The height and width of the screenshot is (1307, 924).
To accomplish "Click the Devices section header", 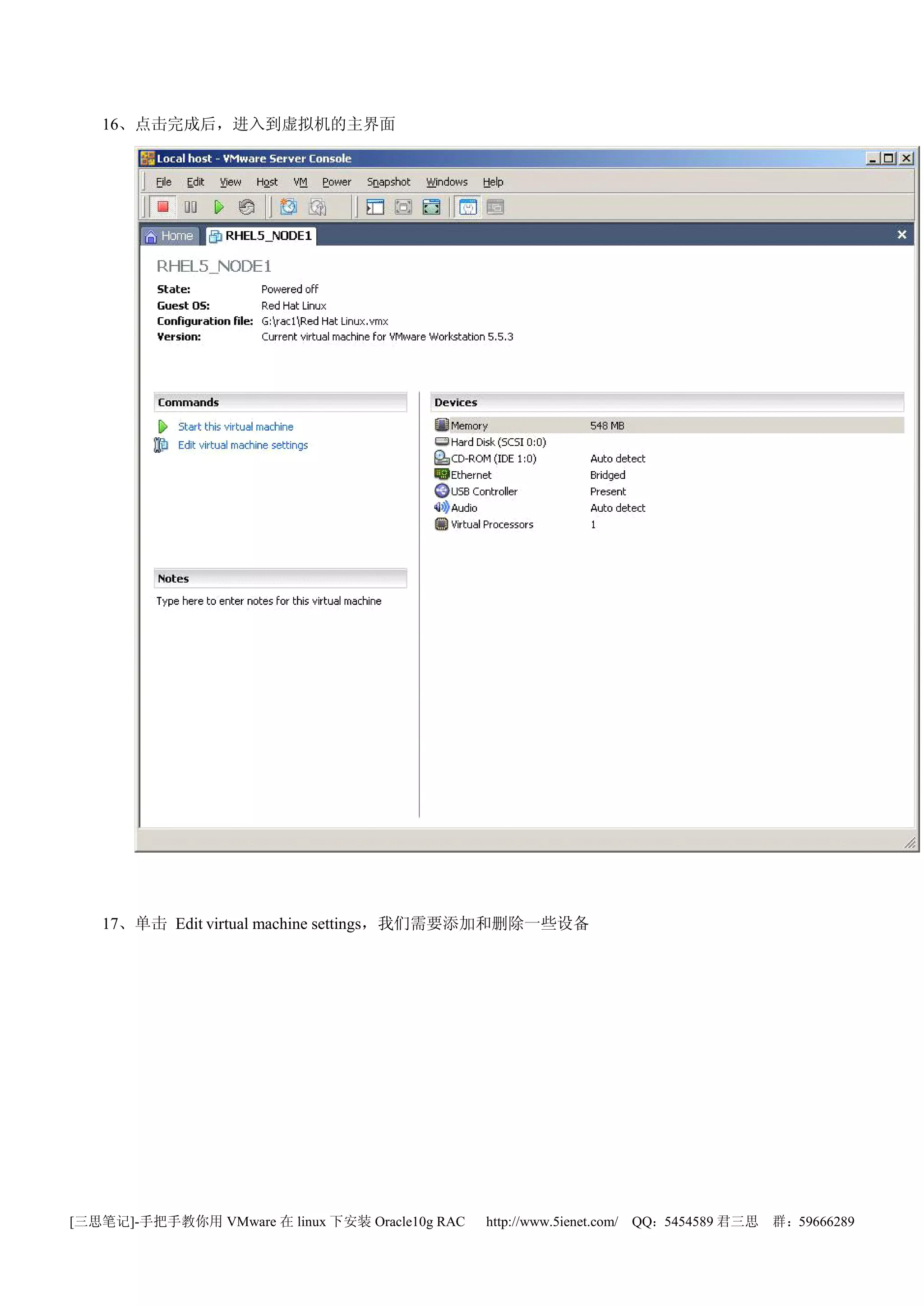I will (667, 402).
